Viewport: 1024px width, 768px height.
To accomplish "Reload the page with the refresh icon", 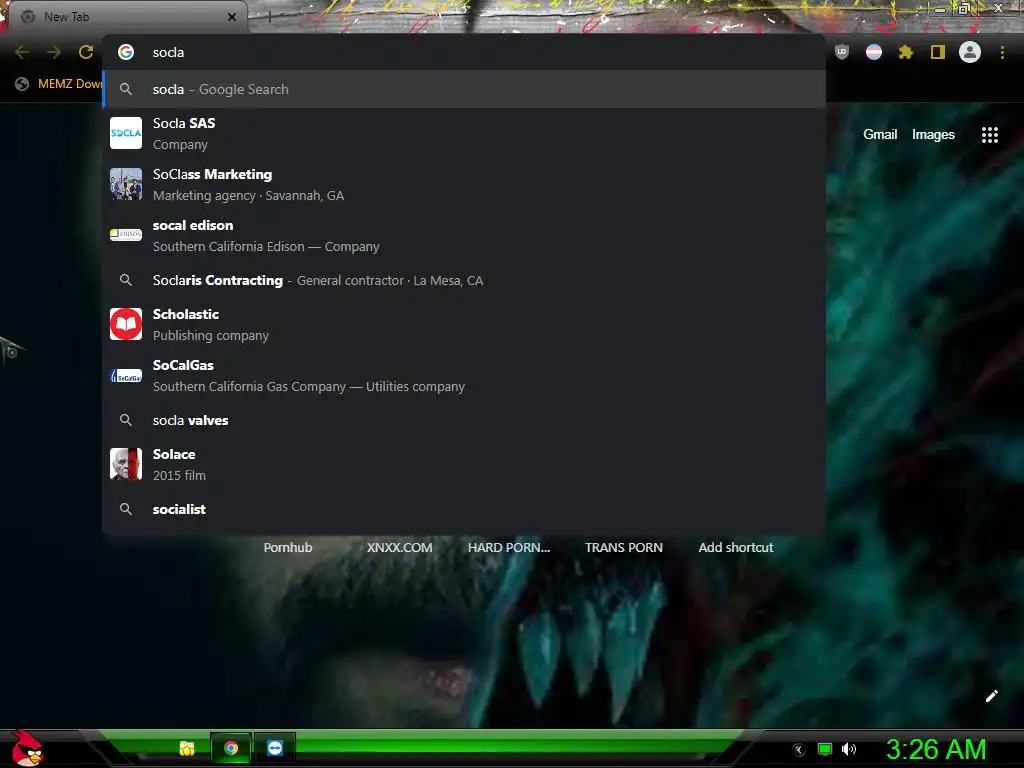I will (x=86, y=52).
